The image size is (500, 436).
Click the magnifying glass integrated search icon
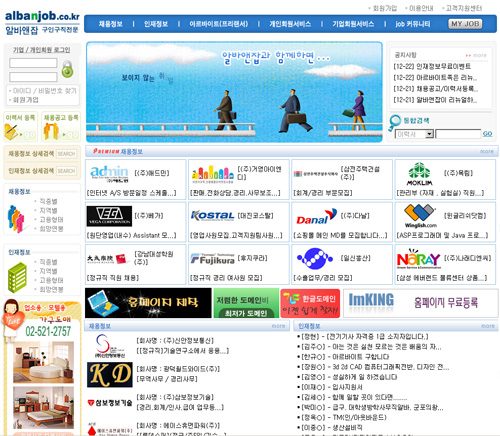coord(395,123)
